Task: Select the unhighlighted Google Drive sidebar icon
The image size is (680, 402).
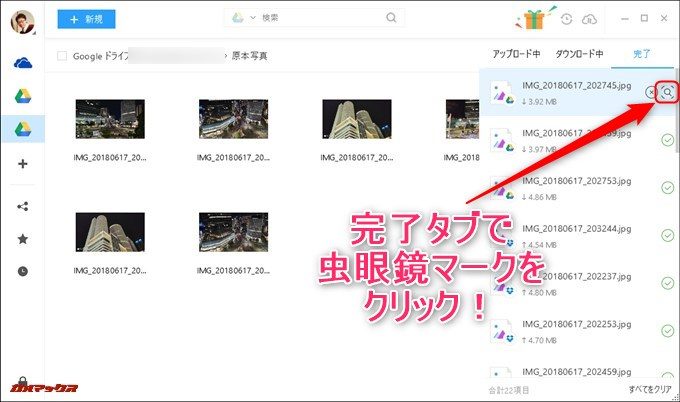Action: [23, 96]
